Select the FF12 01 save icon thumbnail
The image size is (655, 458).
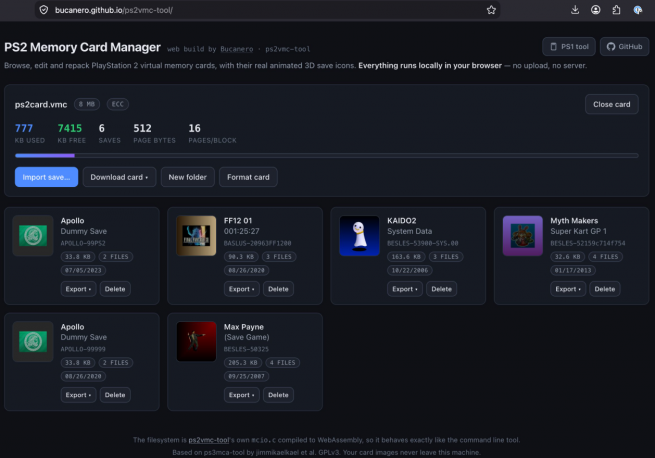tap(196, 236)
